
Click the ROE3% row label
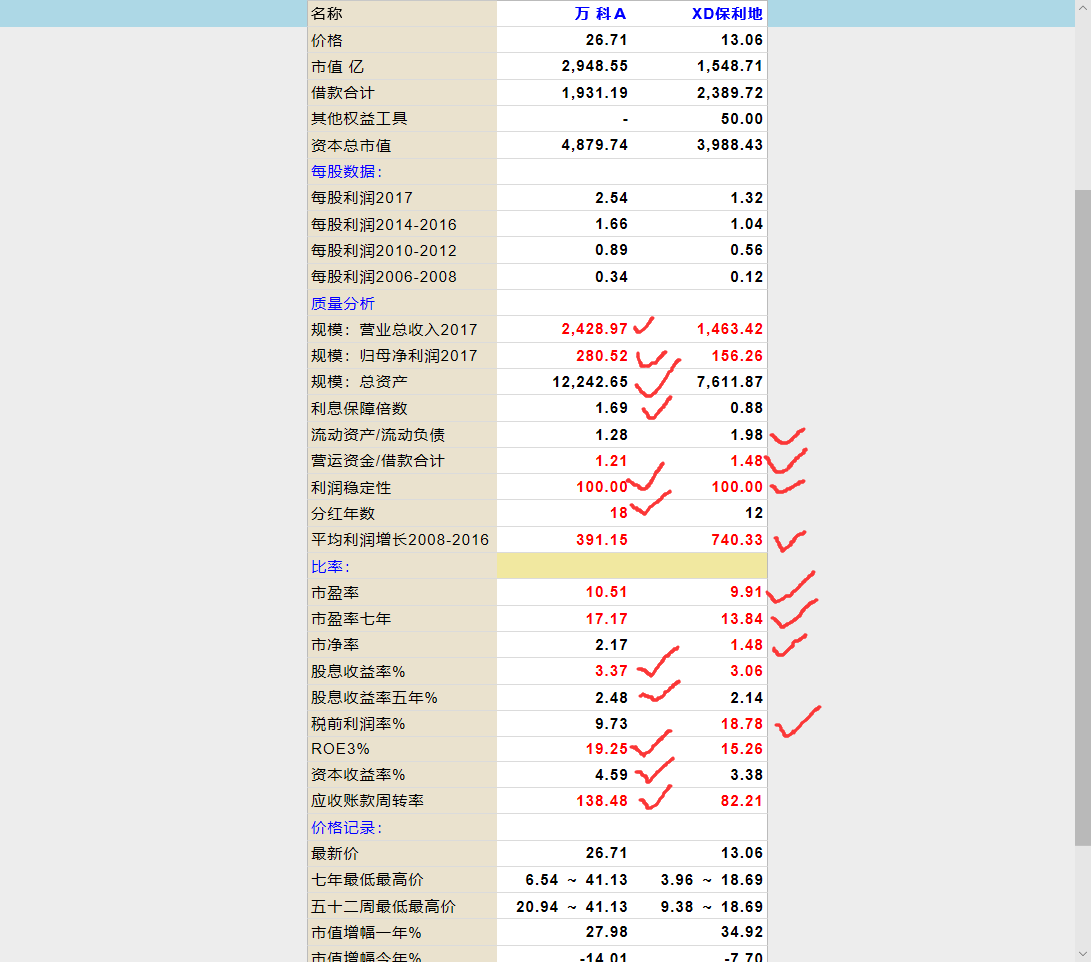pyautogui.click(x=340, y=749)
